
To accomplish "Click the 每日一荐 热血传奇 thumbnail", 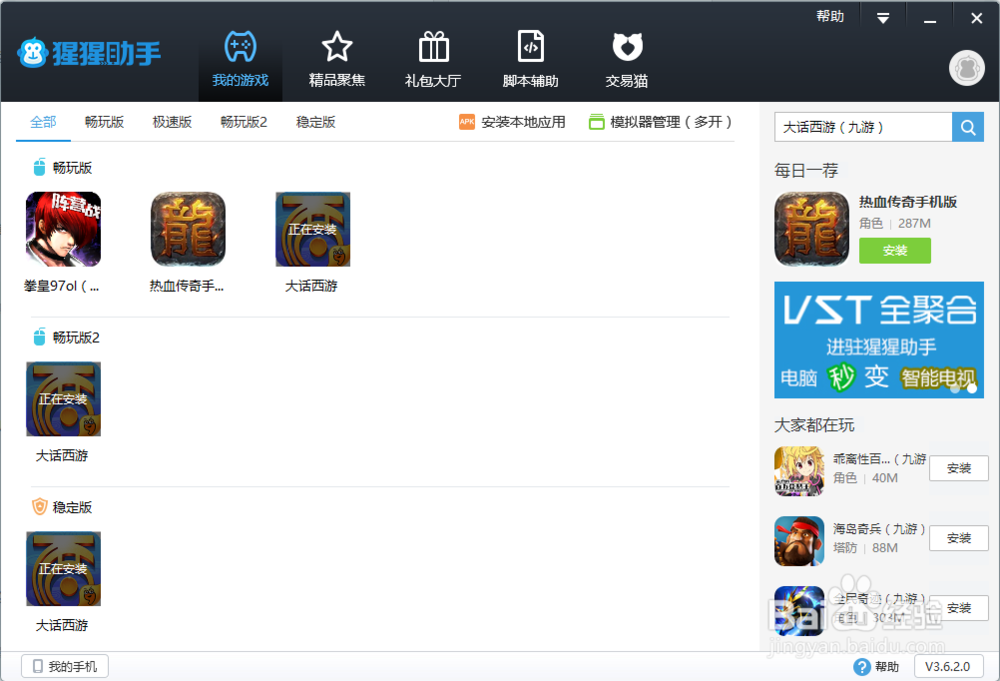I will 811,229.
